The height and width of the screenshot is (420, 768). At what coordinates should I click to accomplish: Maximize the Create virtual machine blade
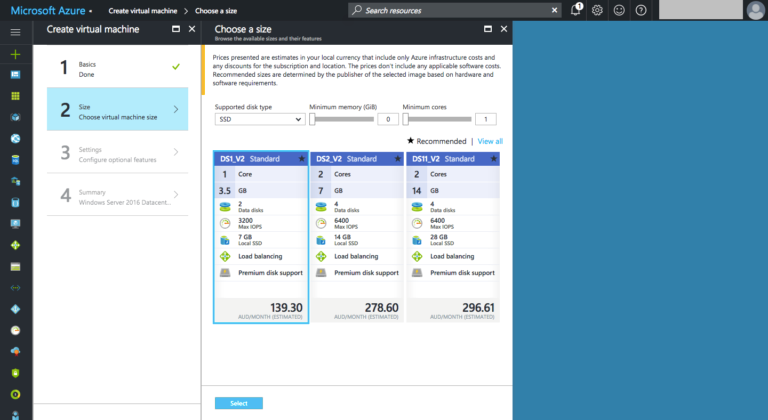click(176, 29)
